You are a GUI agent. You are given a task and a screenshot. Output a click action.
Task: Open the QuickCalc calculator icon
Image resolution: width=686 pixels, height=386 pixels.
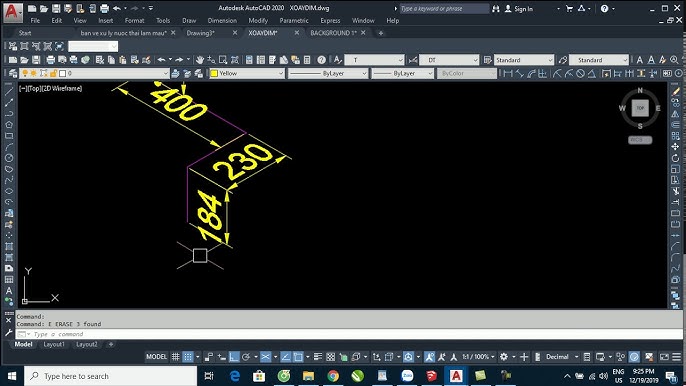(x=307, y=60)
